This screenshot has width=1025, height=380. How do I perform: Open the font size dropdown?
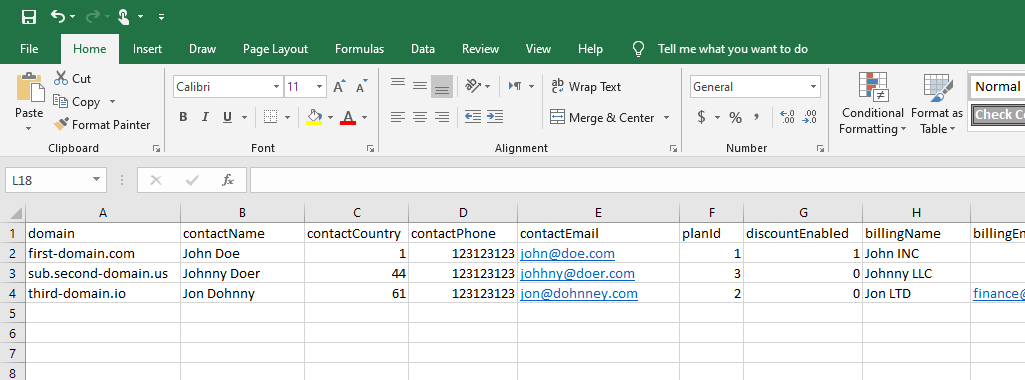tap(320, 86)
